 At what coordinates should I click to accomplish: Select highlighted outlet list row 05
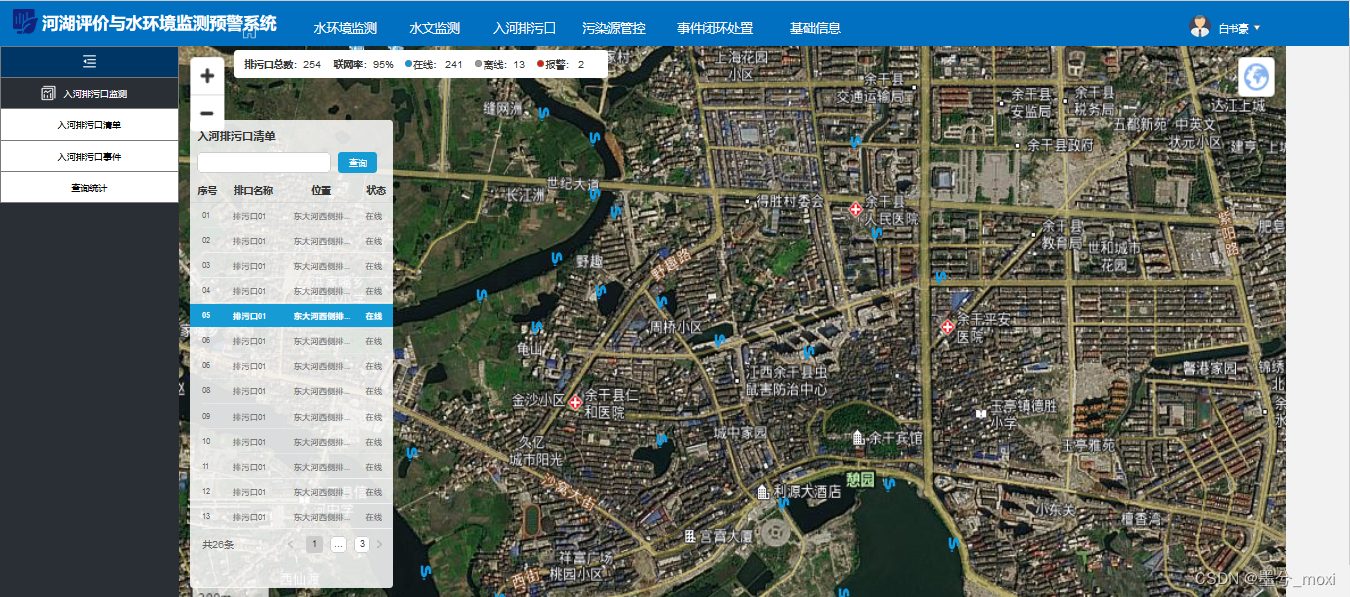291,316
